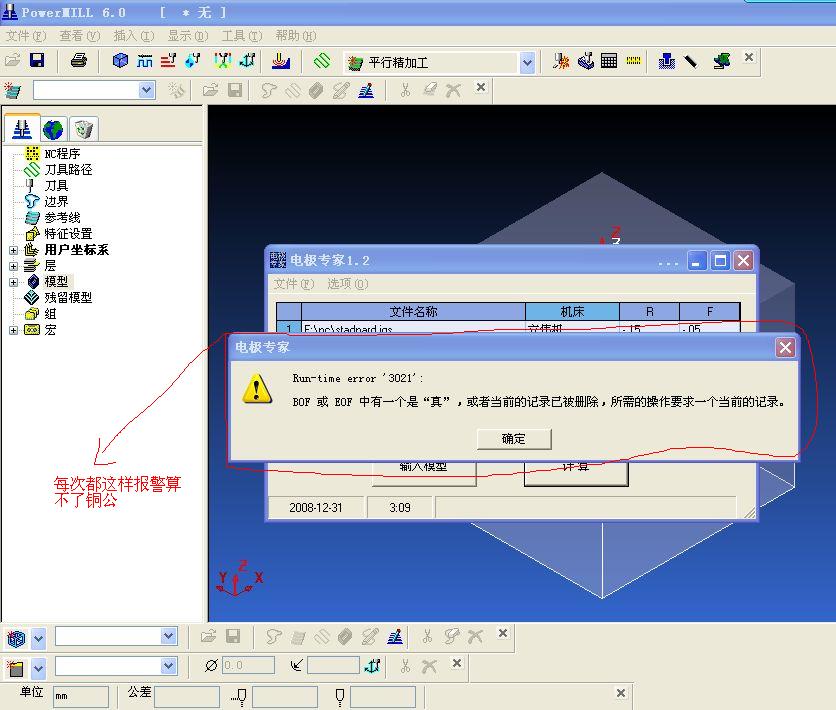Select 边界 tree item
This screenshot has width=836, height=710.
[x=56, y=201]
